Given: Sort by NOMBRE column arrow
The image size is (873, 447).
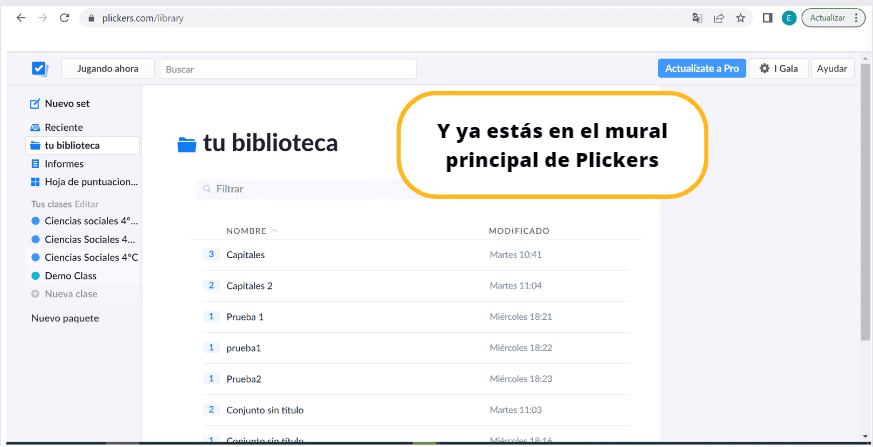Looking at the screenshot, I should (273, 230).
